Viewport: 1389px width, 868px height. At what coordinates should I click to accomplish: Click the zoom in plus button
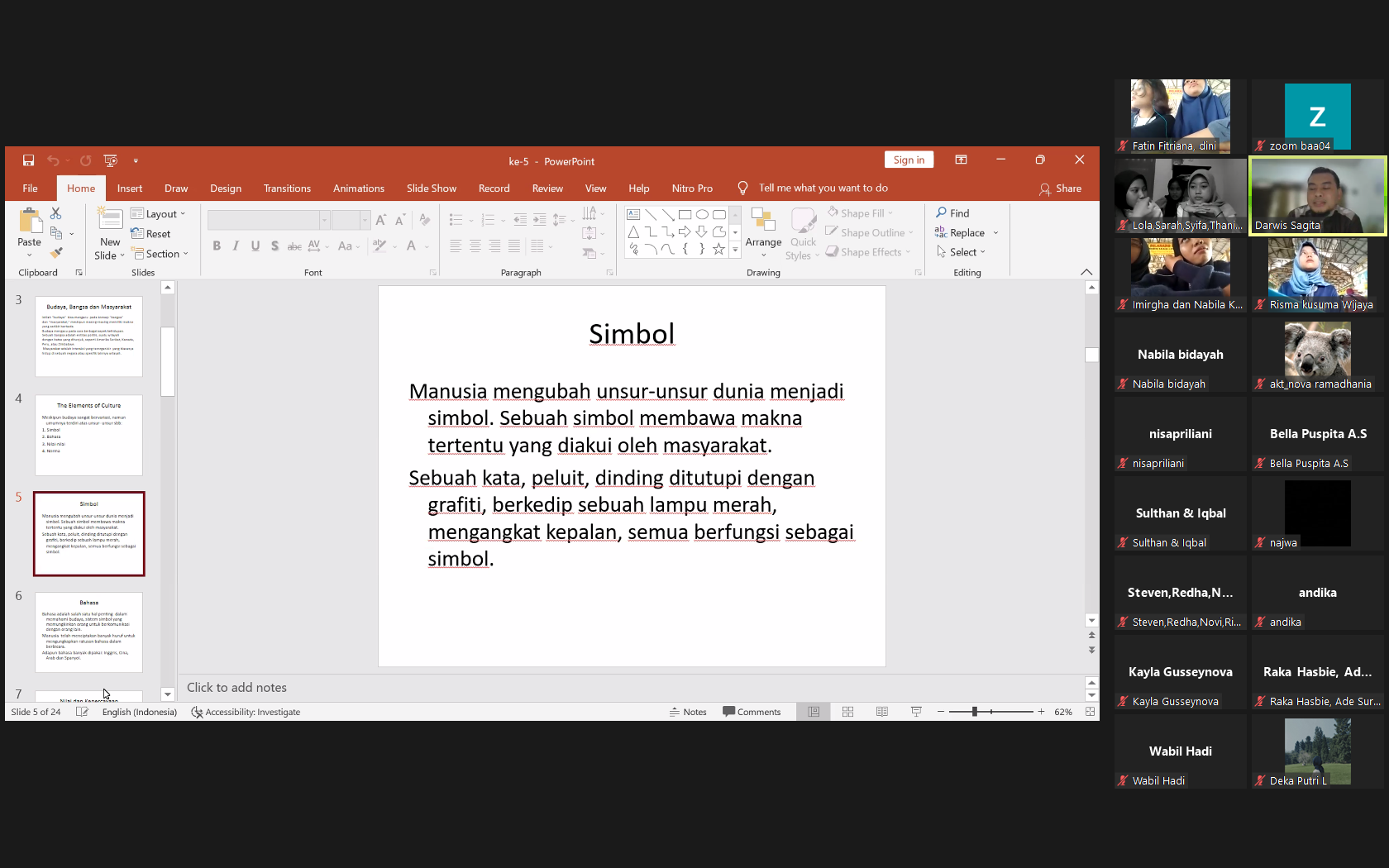[x=1041, y=712]
